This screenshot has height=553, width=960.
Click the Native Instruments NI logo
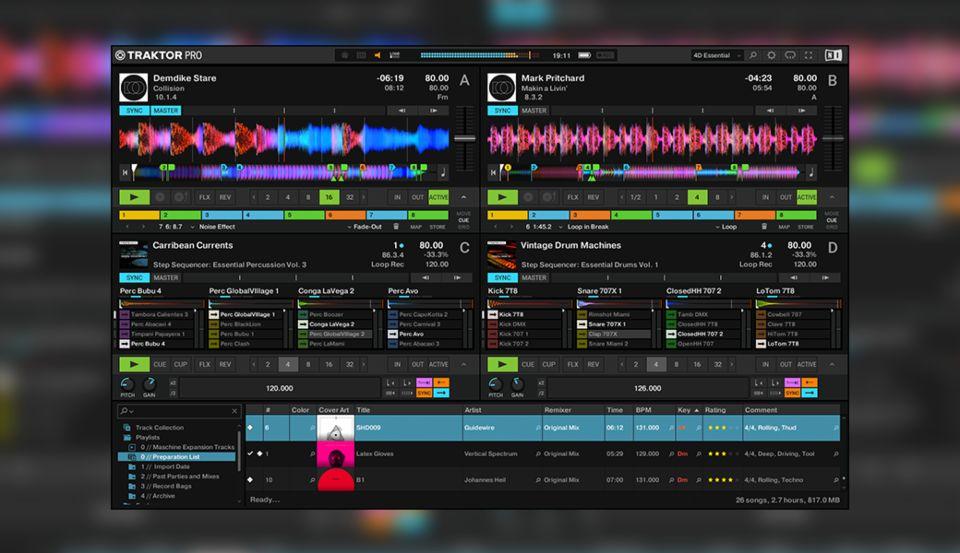point(833,55)
